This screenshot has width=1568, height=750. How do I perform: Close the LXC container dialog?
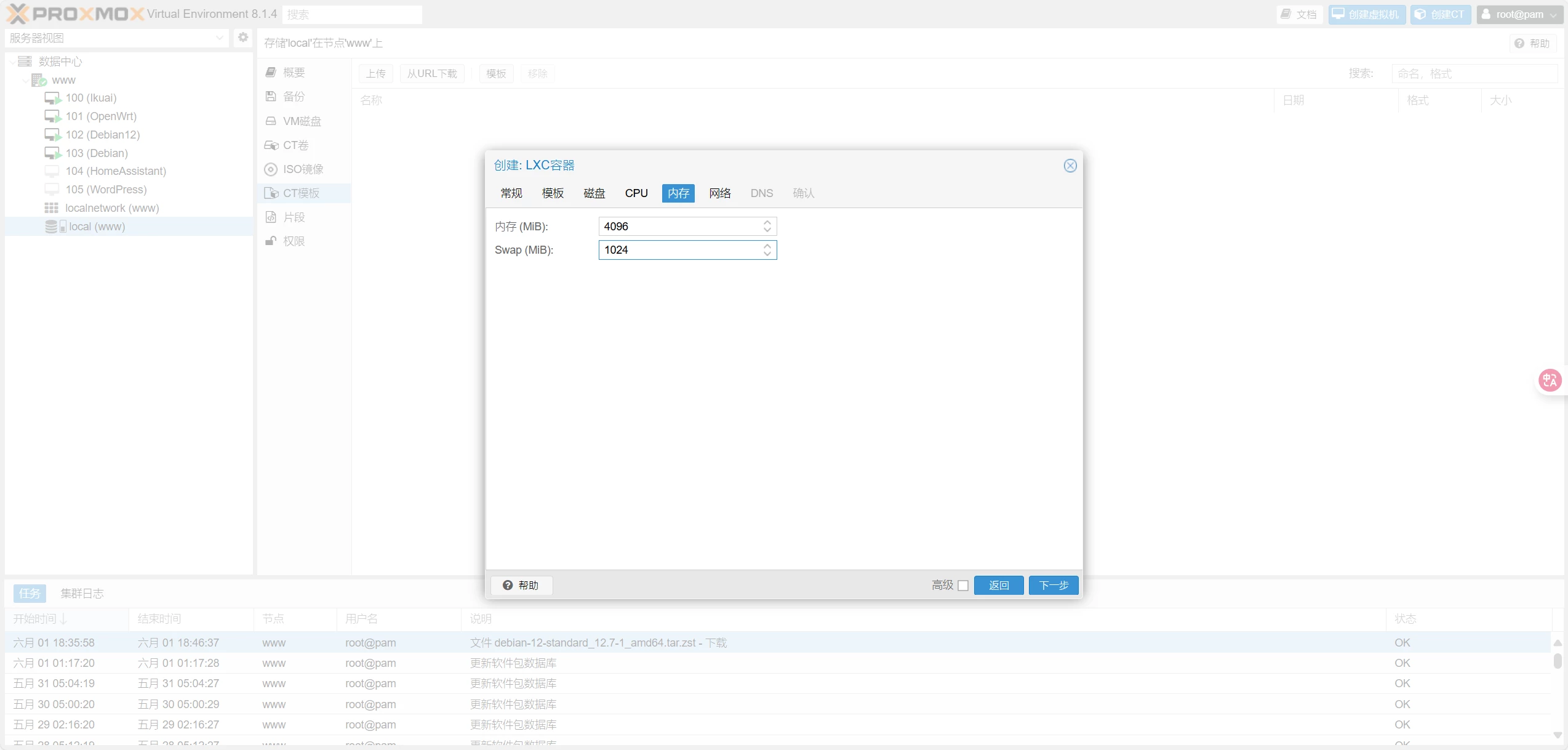coord(1070,166)
